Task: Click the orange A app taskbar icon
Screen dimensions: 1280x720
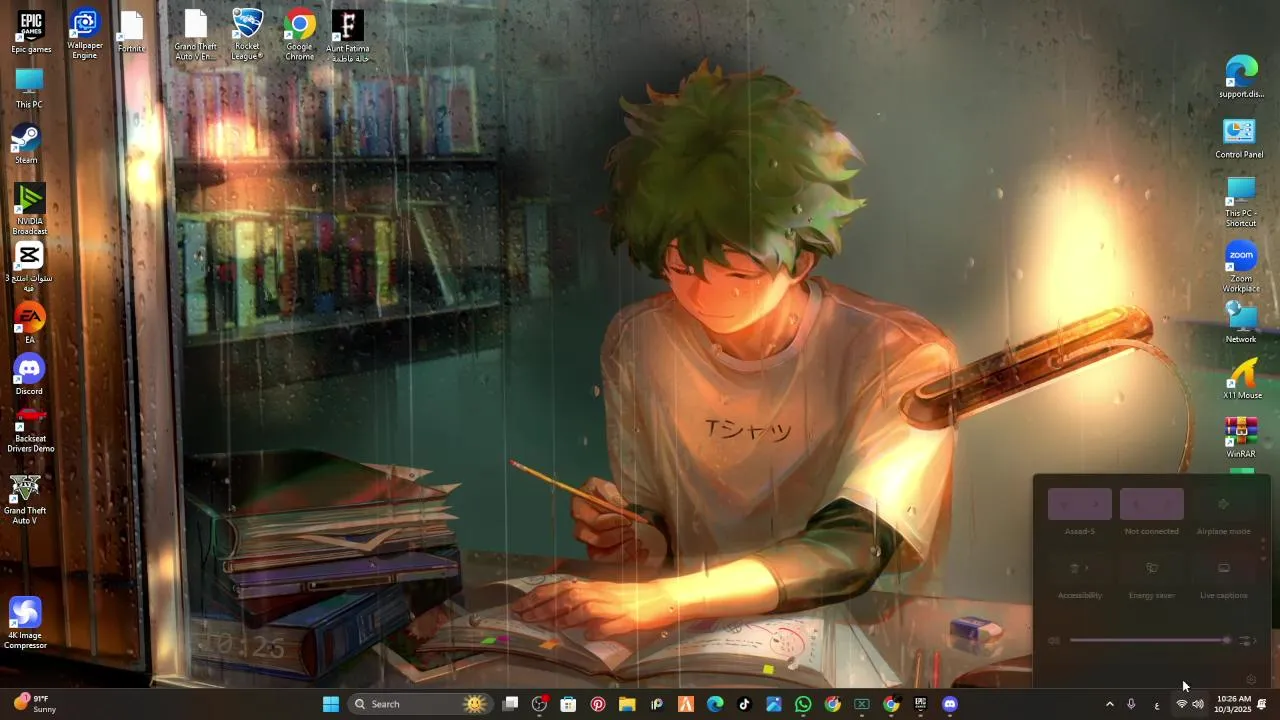Action: pos(686,704)
